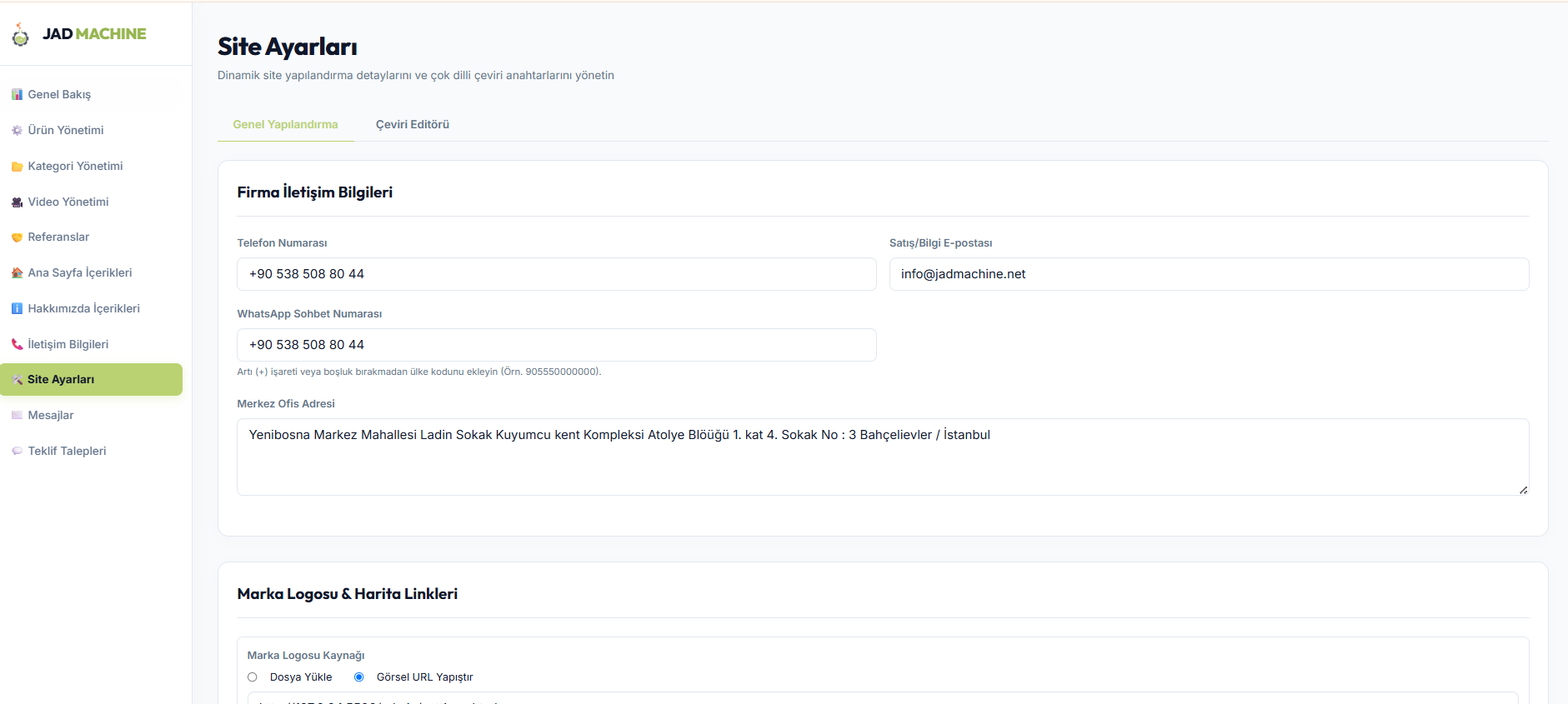1568x704 pixels.
Task: Click the Ana Sayfa İçerikleri house icon
Action: pyautogui.click(x=17, y=273)
